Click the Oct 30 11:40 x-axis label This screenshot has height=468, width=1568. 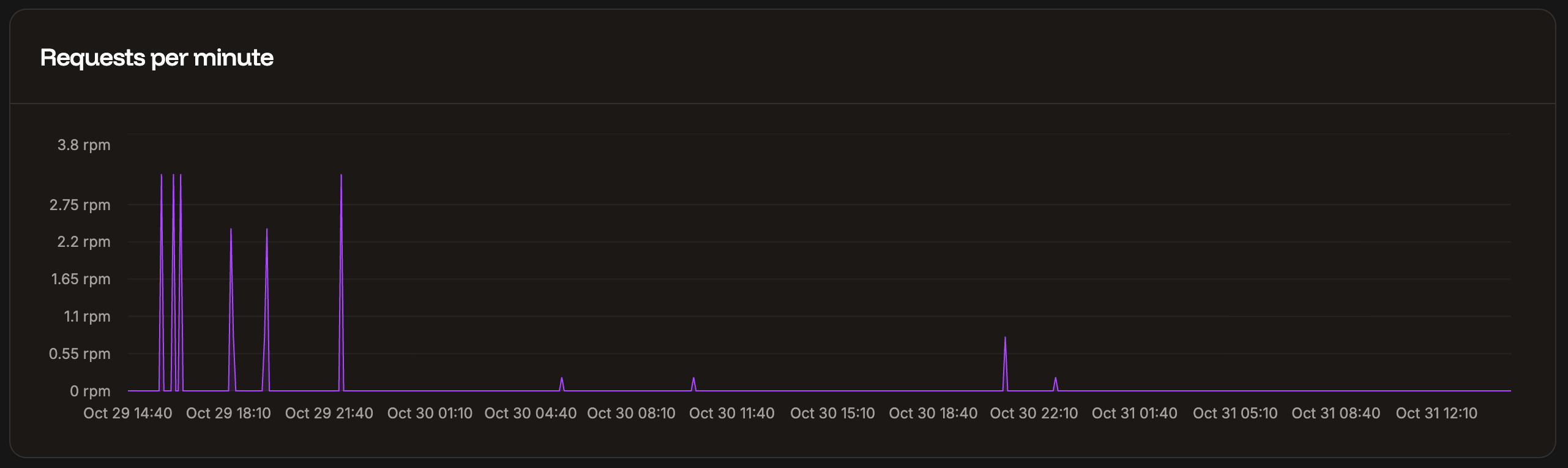[x=732, y=413]
